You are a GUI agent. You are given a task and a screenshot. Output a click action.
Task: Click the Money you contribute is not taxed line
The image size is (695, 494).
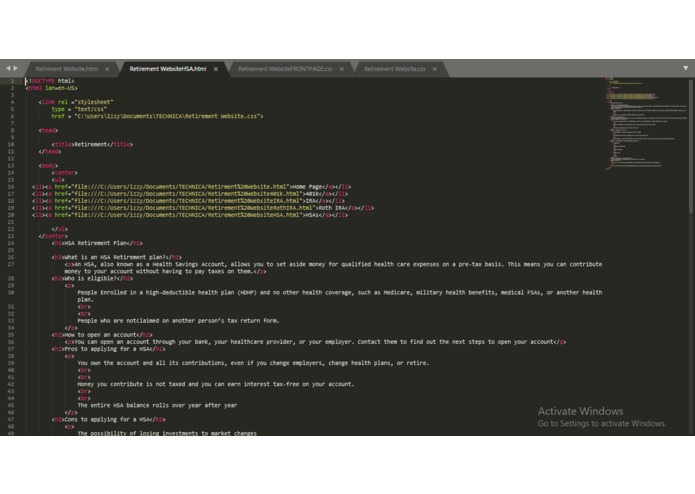(x=216, y=385)
